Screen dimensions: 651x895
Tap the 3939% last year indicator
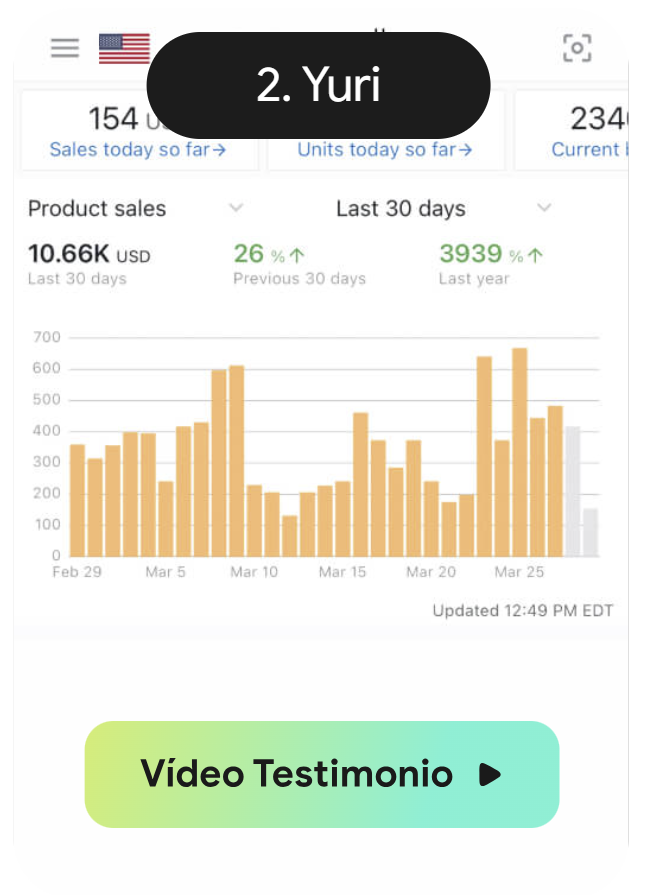[492, 254]
